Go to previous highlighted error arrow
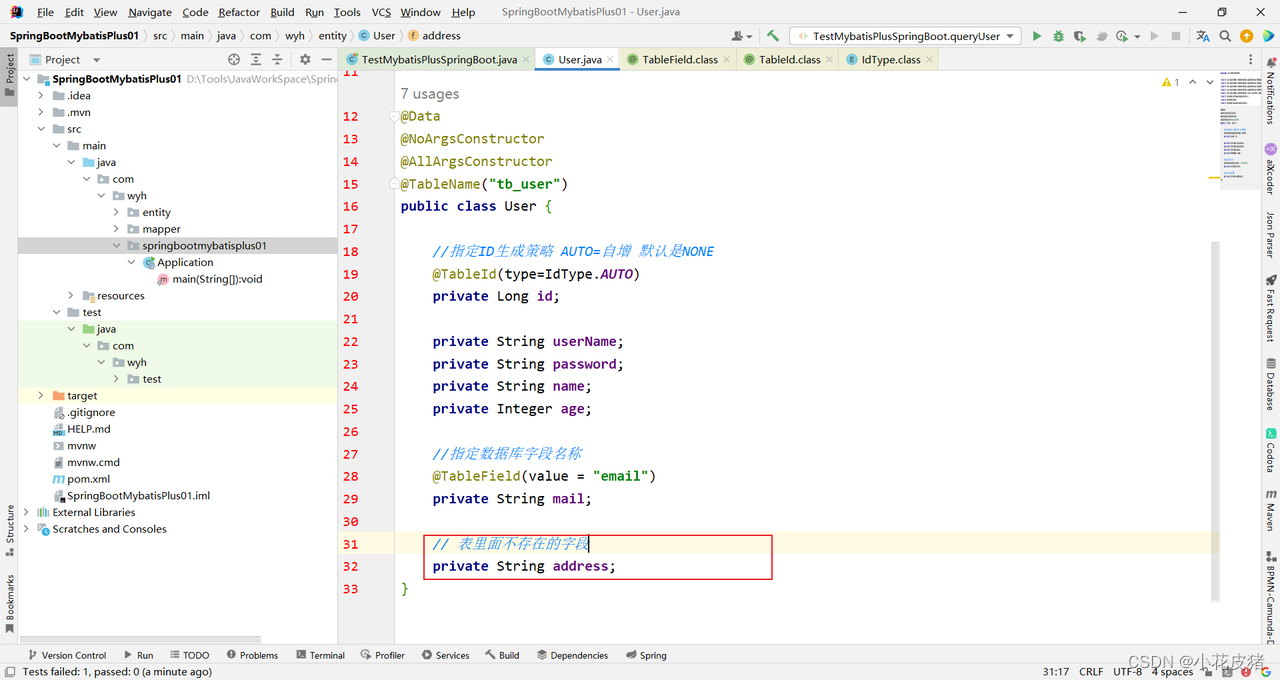Image resolution: width=1280 pixels, height=680 pixels. (1192, 82)
